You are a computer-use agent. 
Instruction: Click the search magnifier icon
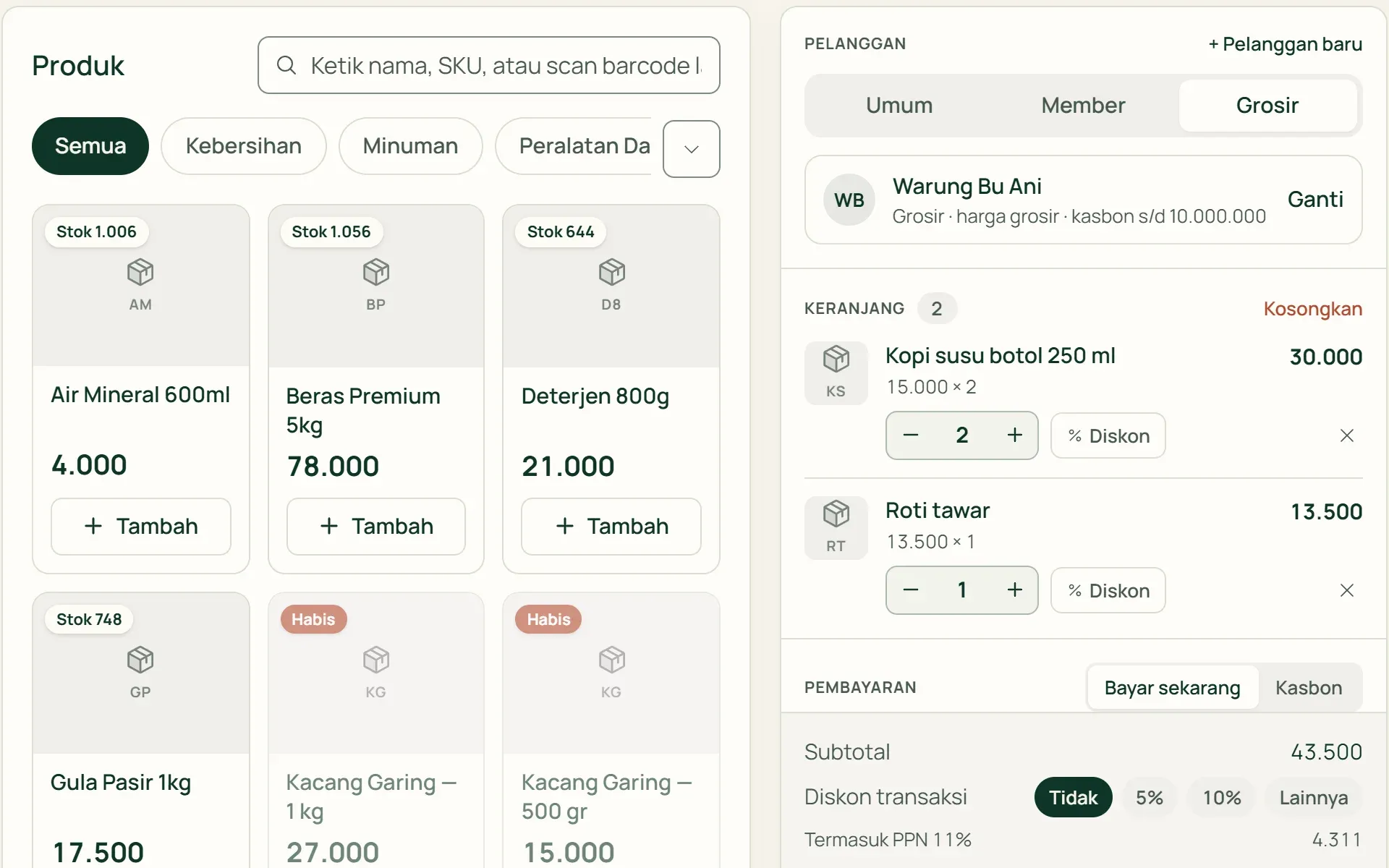[286, 65]
